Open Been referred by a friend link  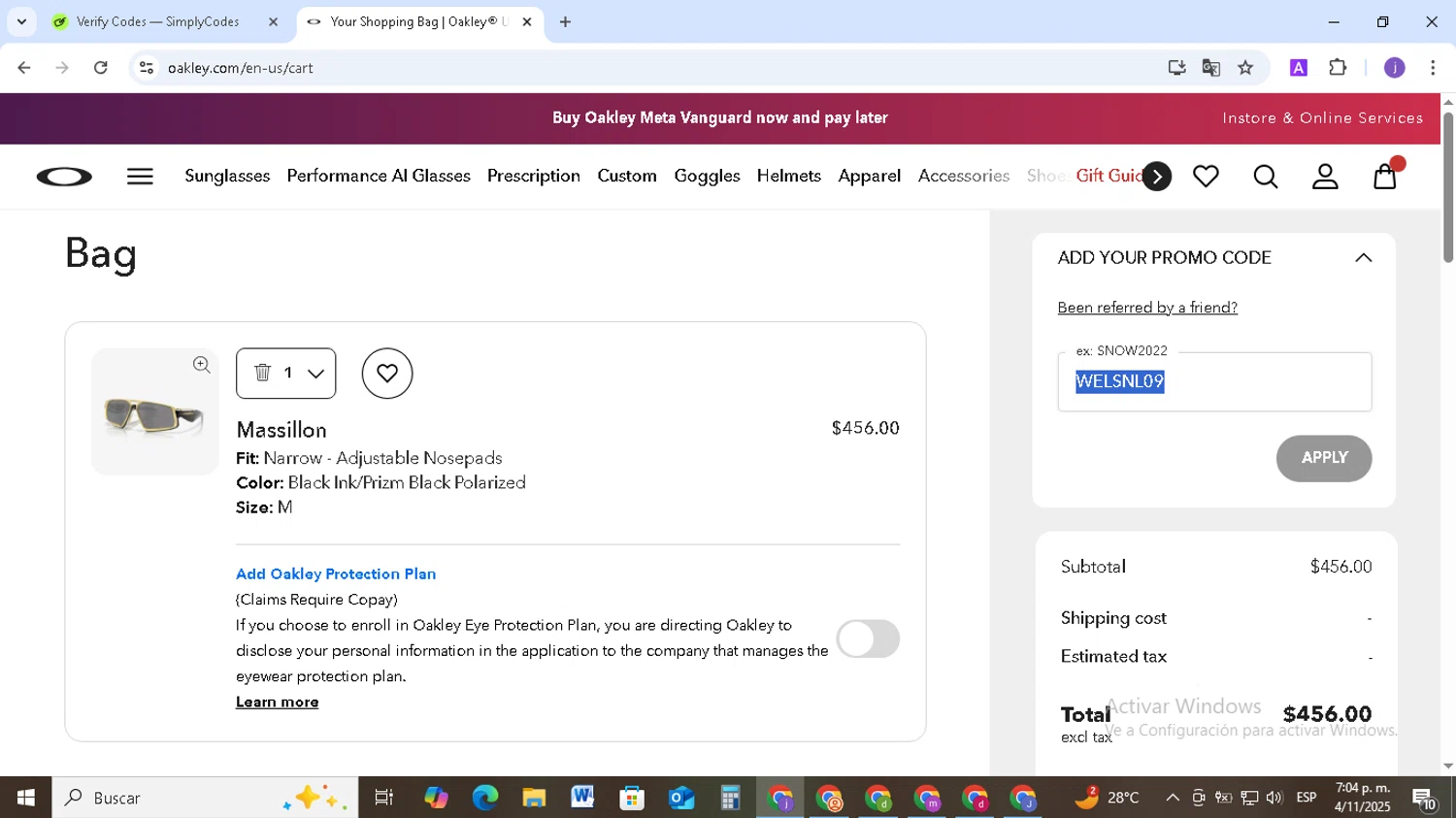pyautogui.click(x=1147, y=308)
